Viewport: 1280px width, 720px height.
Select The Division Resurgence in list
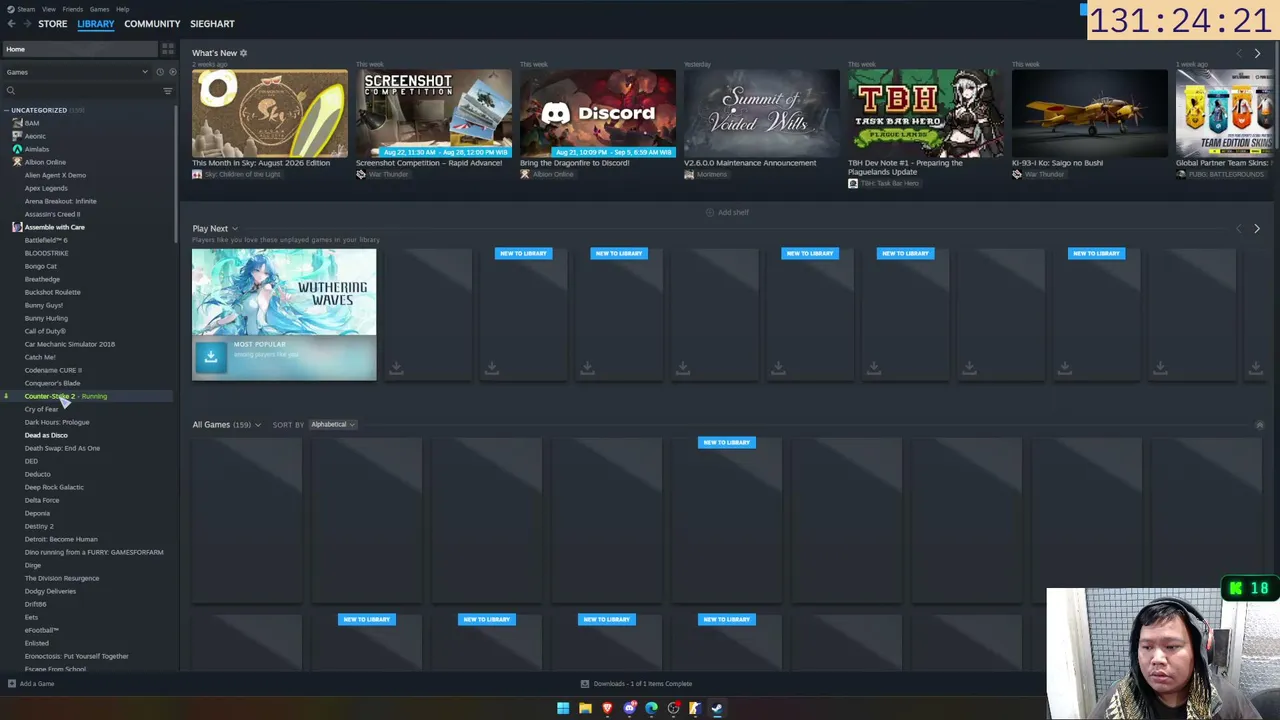point(62,578)
